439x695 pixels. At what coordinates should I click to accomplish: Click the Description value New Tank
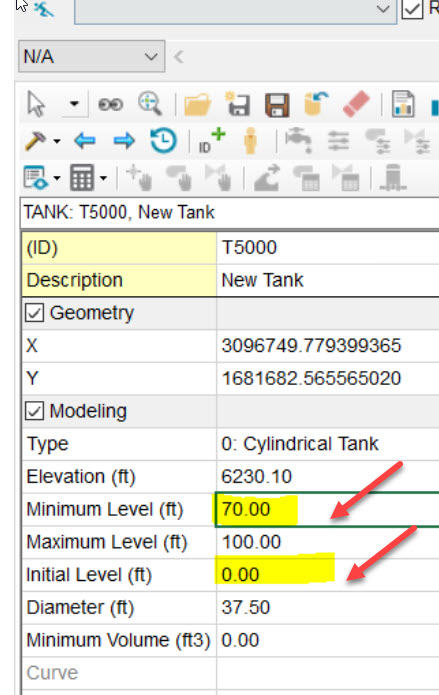pos(263,280)
